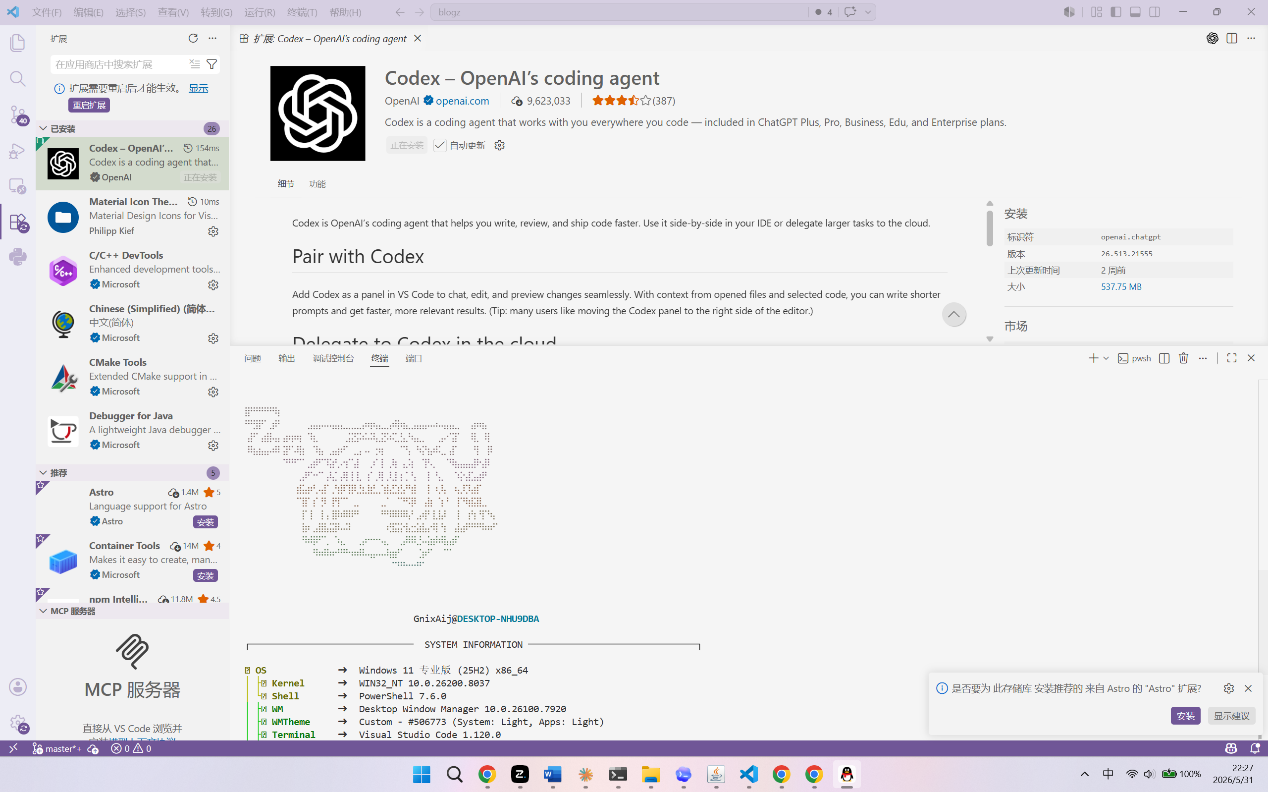Kill the terminal with trash icon
The image size is (1268, 792).
click(x=1184, y=358)
